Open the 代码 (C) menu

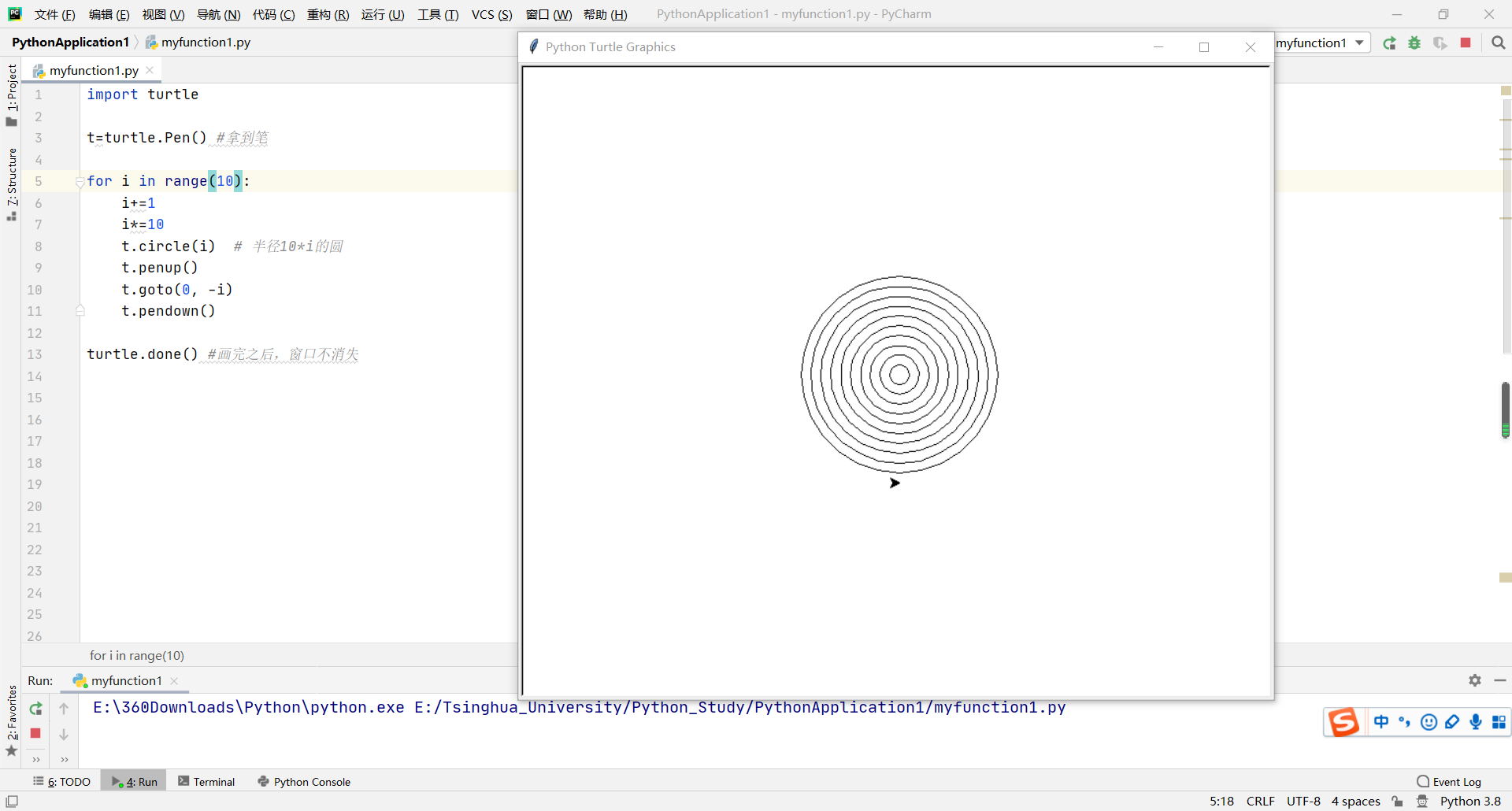click(273, 15)
